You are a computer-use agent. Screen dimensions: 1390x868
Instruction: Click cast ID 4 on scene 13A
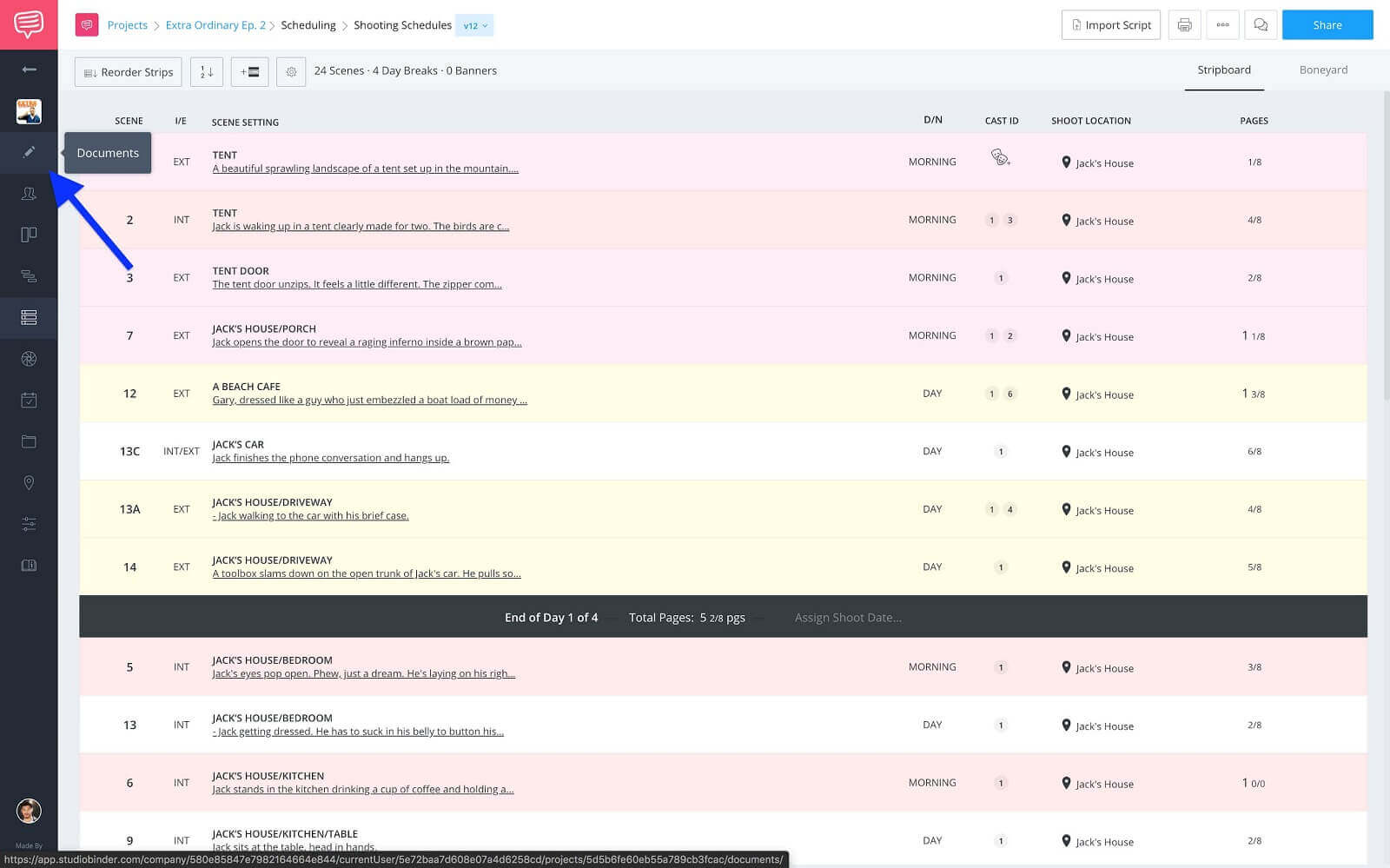1009,509
